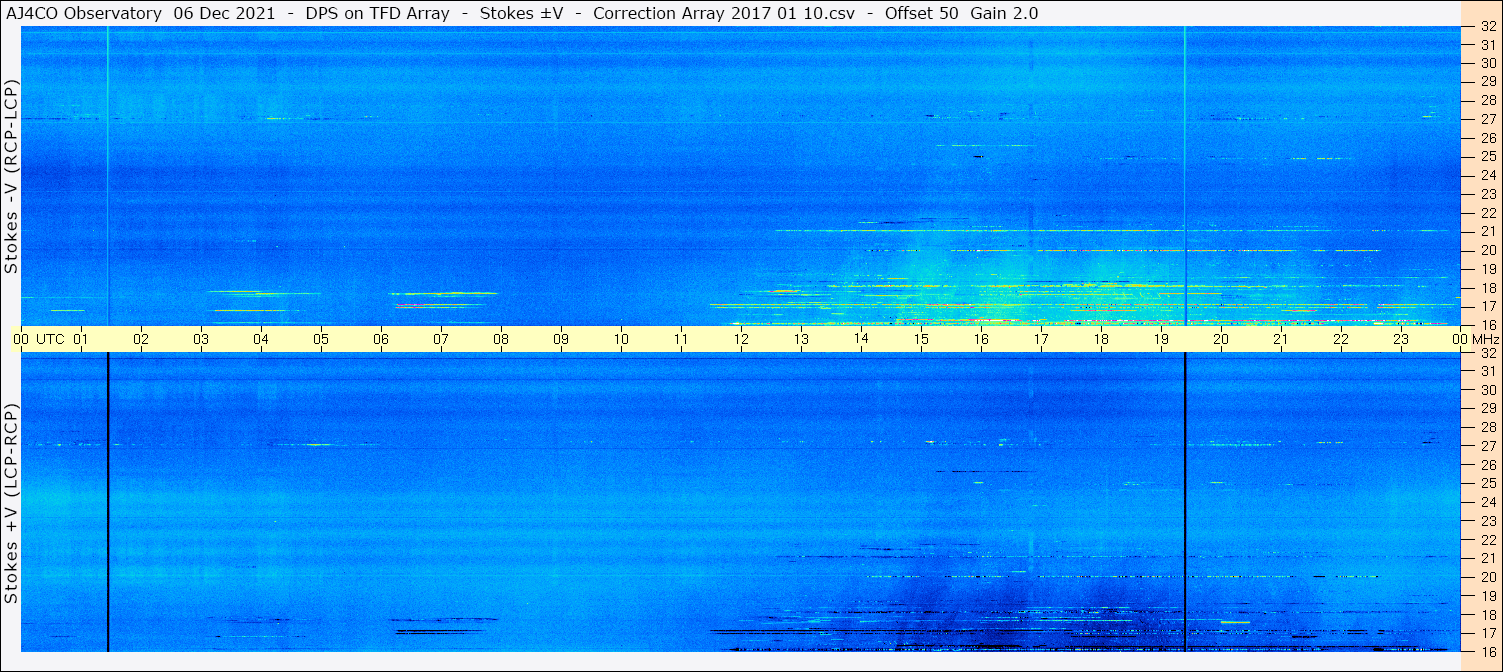Viewport: 1503px width, 672px height.
Task: Click the UTC label on time axis
Action: 51,339
